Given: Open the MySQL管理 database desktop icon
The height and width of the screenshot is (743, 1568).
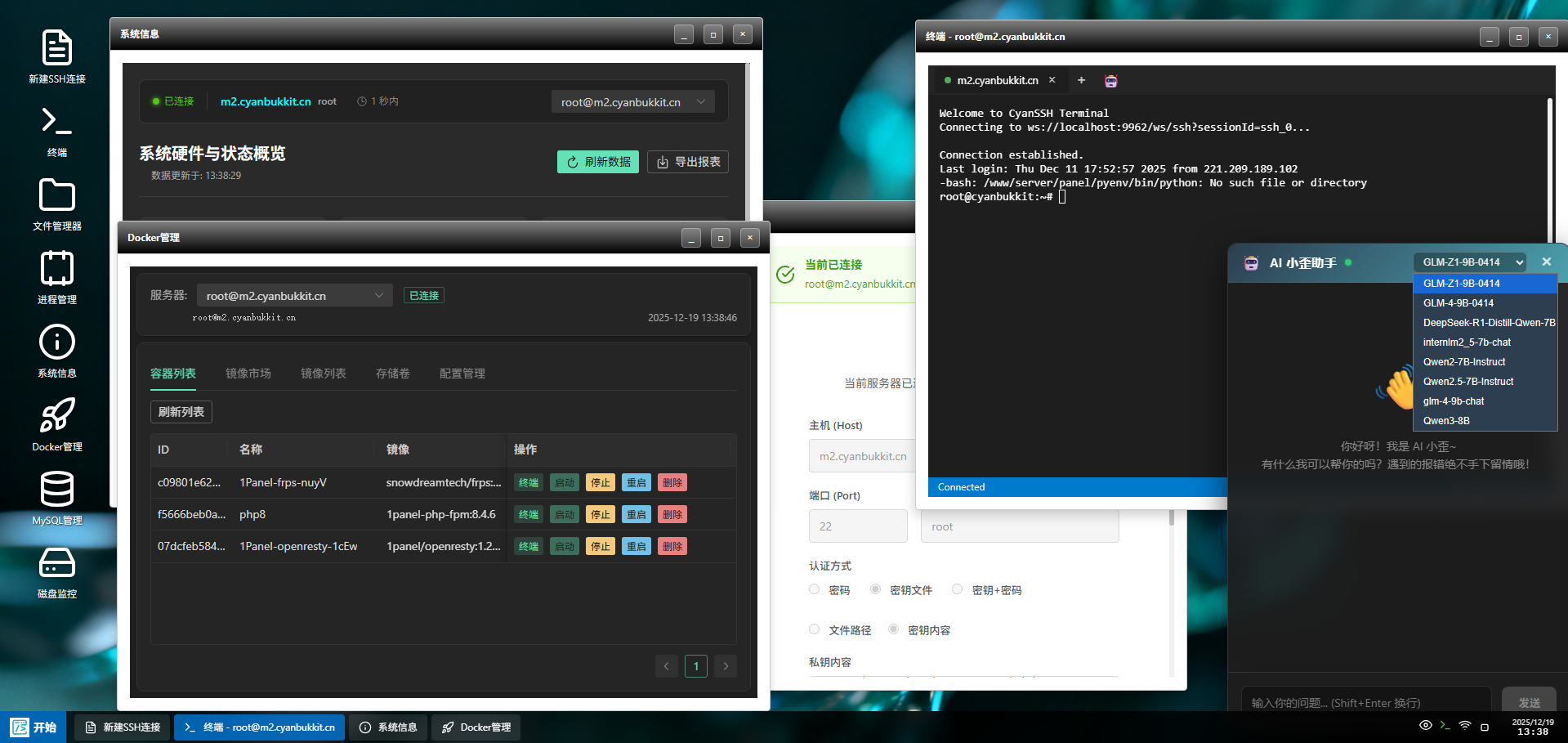Looking at the screenshot, I should [x=56, y=499].
